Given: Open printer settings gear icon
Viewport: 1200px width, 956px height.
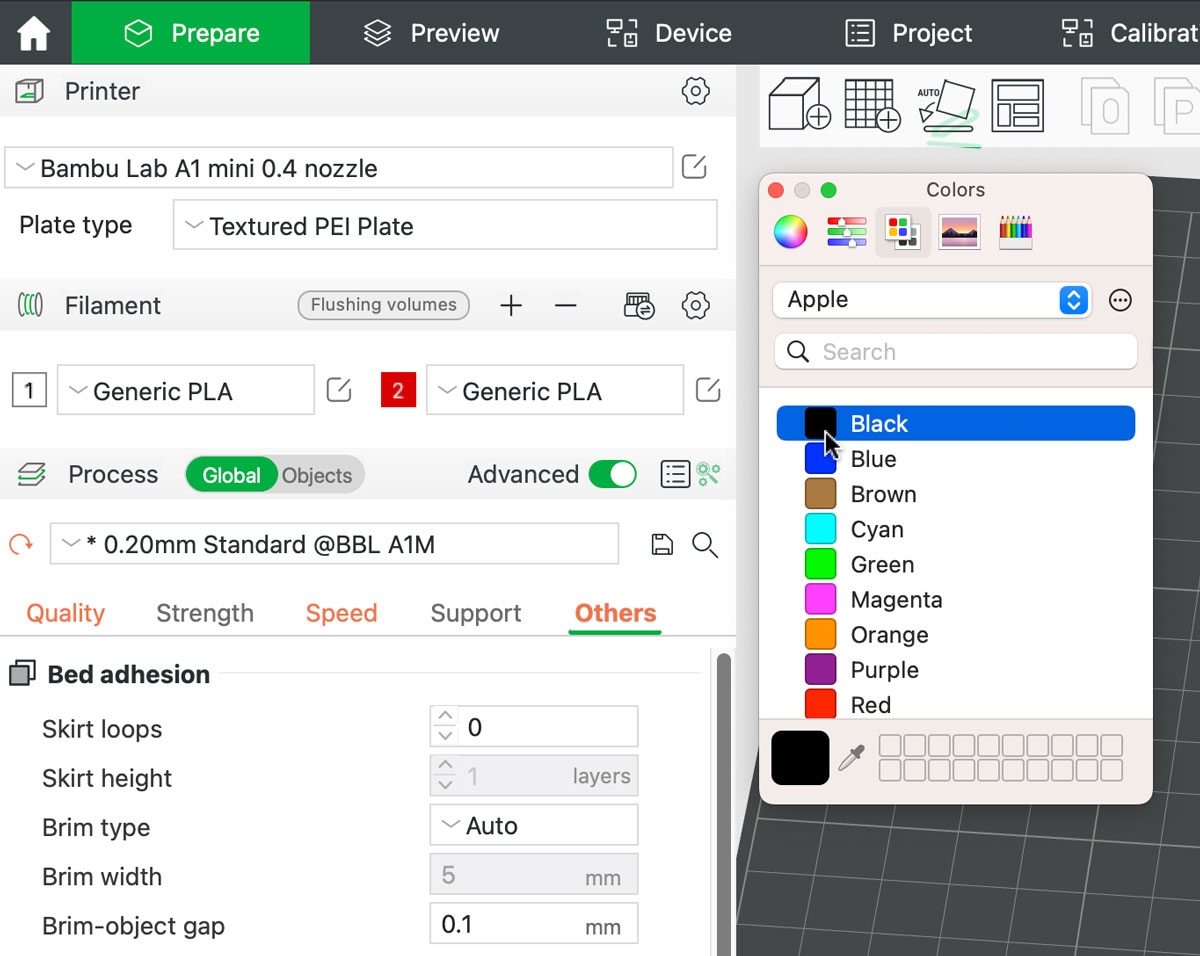Looking at the screenshot, I should coord(695,91).
